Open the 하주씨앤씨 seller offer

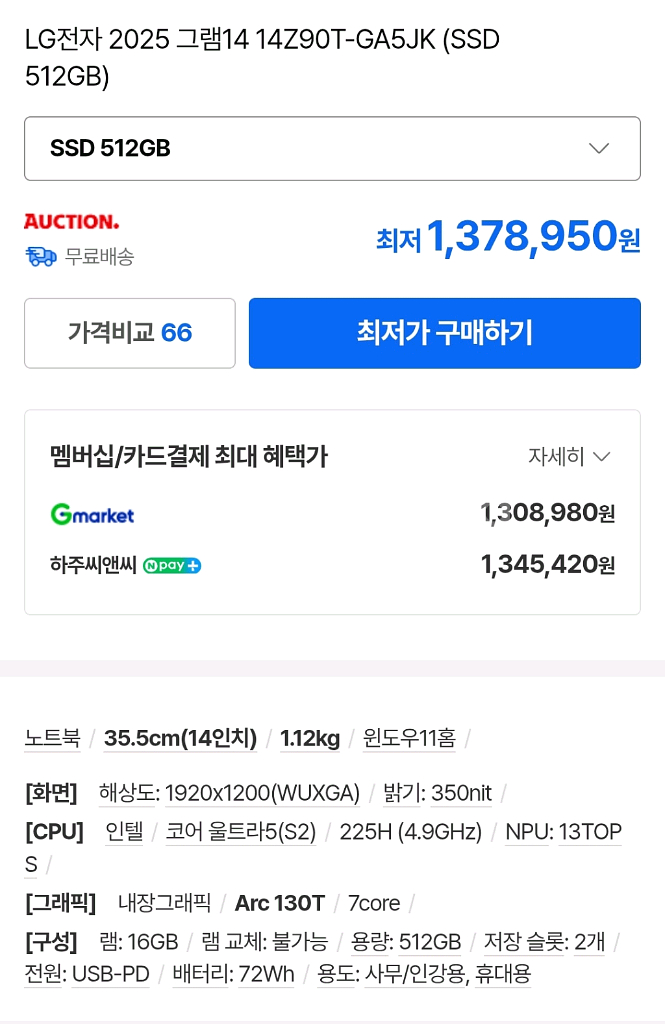(94, 565)
